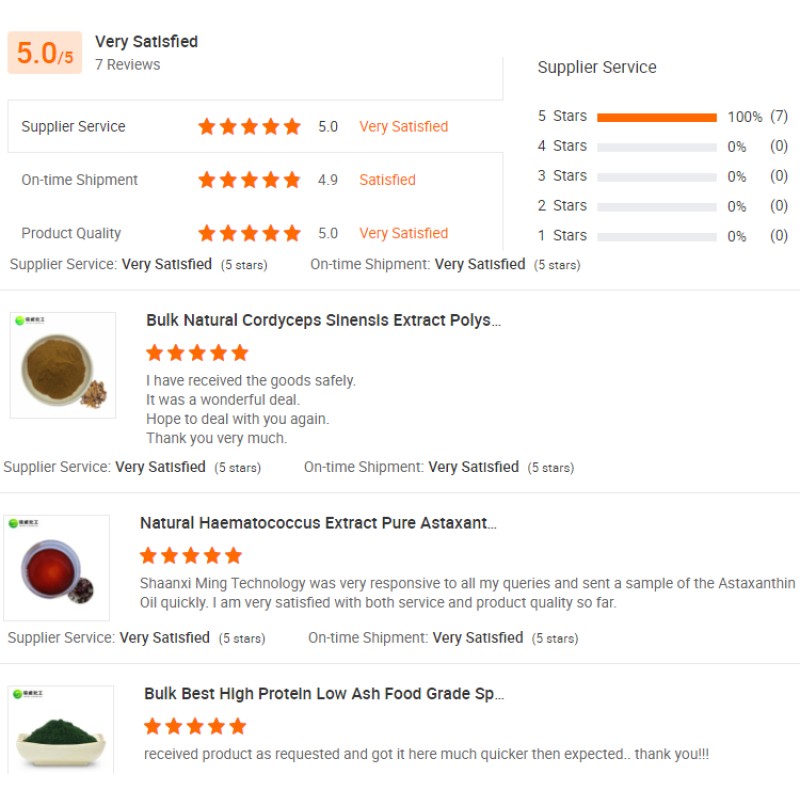Select the 5.0/5 overall rating score
The height and width of the screenshot is (800, 800).
pyautogui.click(x=44, y=52)
